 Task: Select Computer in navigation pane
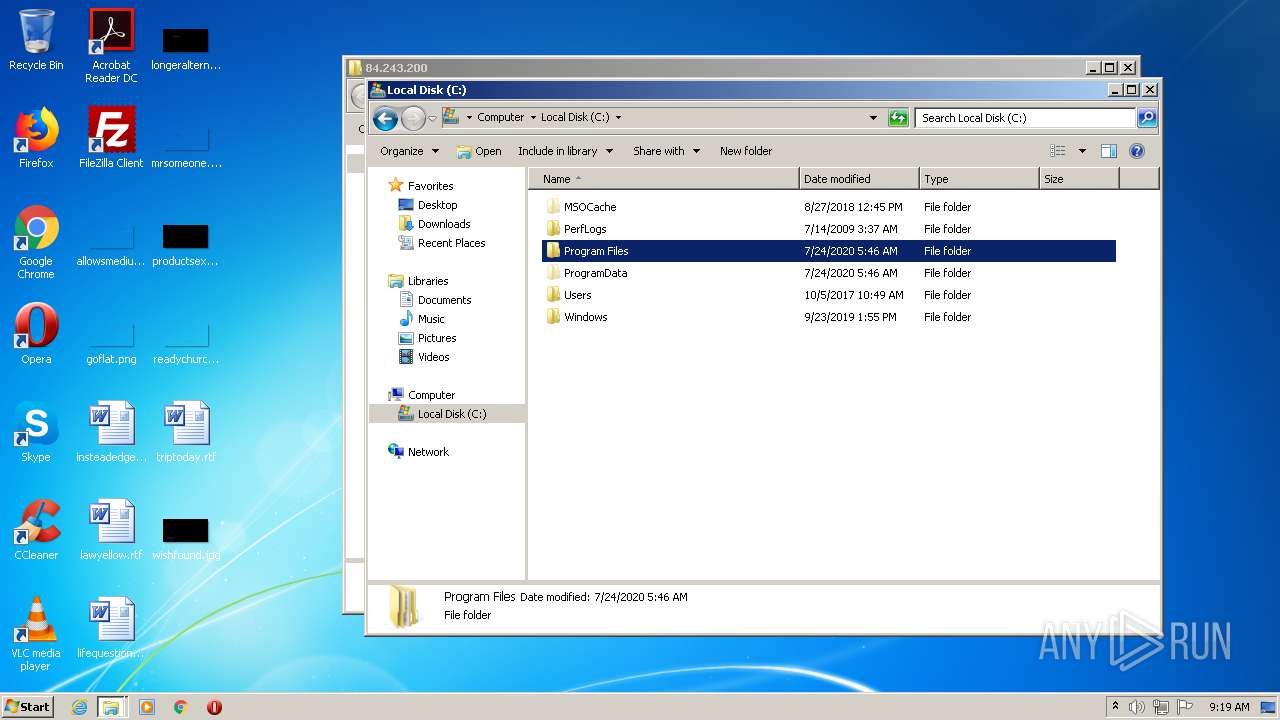pos(431,395)
